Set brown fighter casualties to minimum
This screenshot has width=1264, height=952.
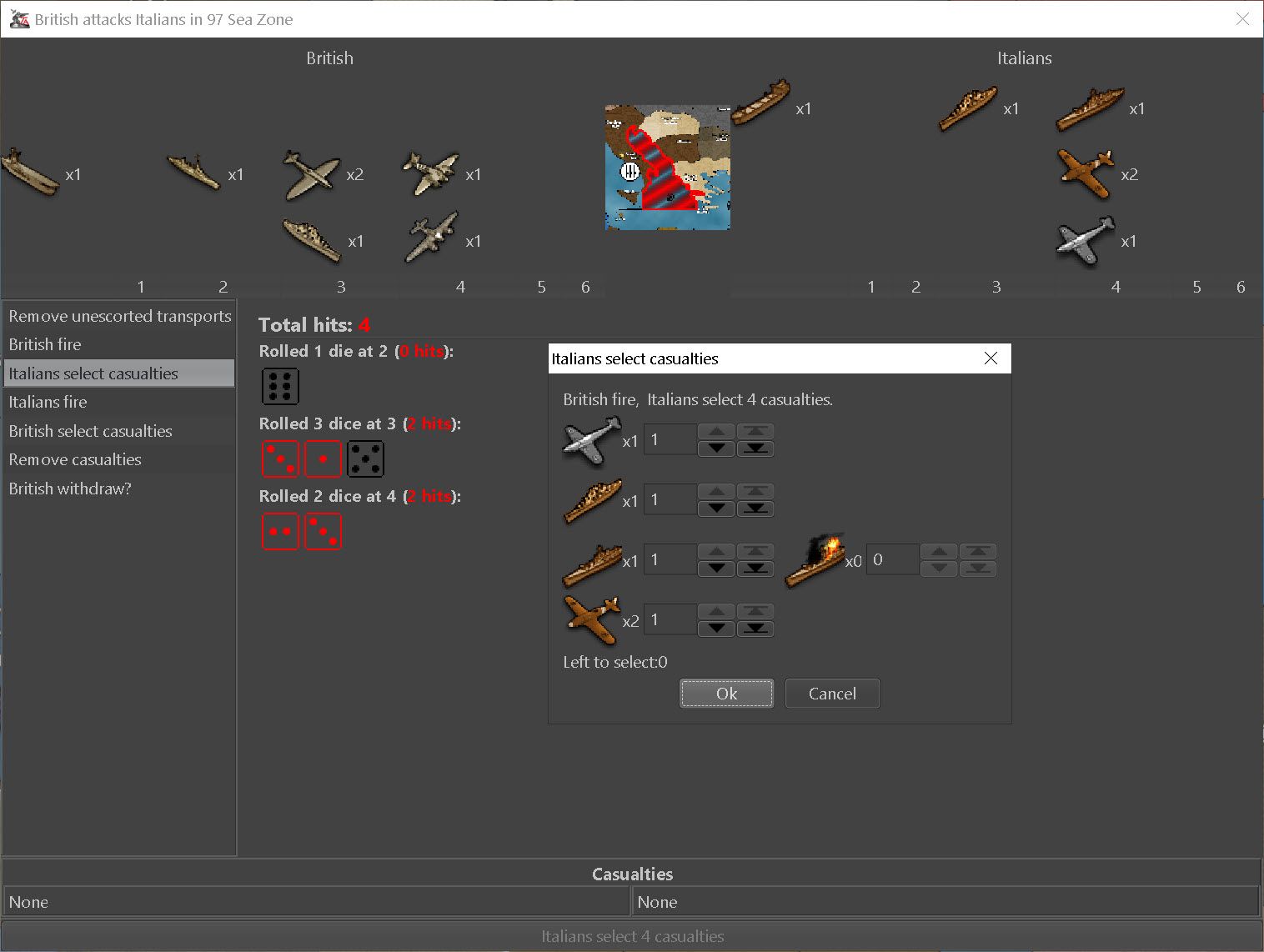(755, 629)
